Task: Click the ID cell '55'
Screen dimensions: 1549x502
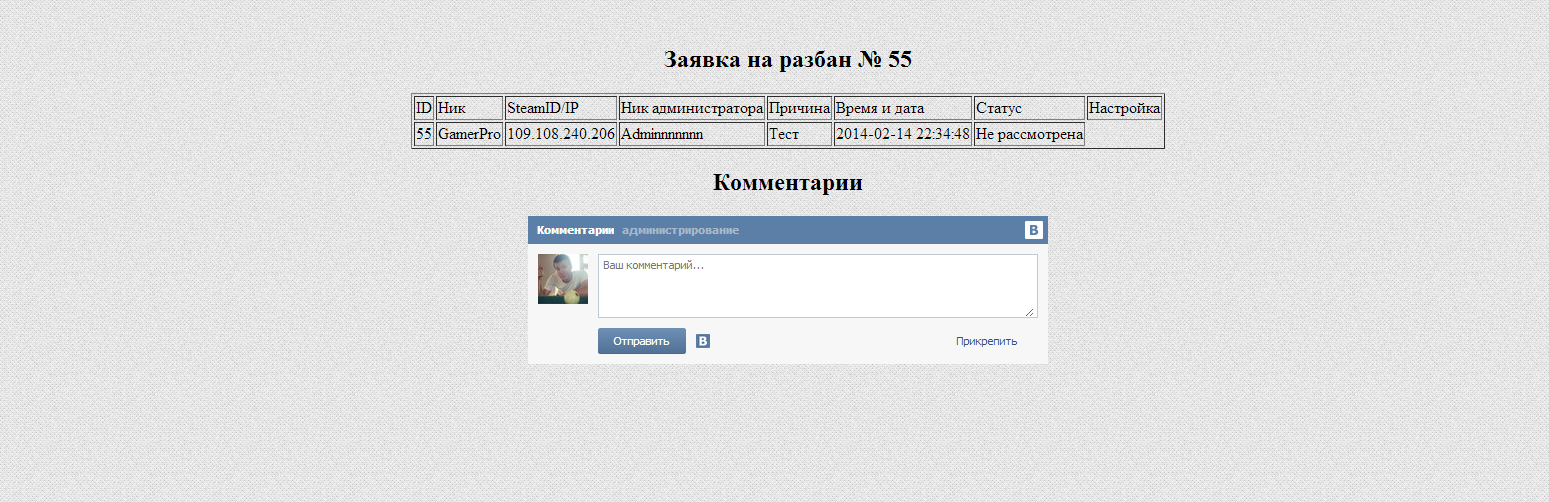Action: tap(424, 134)
